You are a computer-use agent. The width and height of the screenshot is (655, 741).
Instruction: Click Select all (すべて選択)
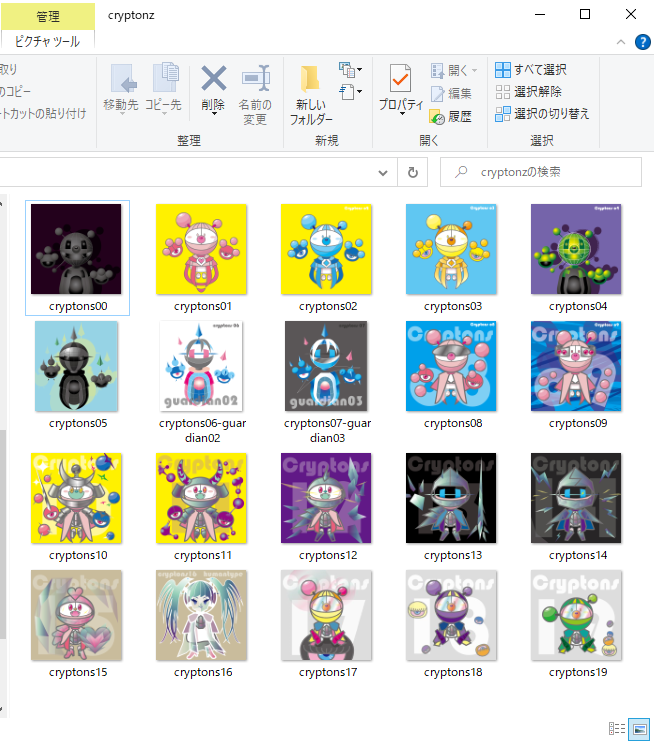[x=530, y=70]
